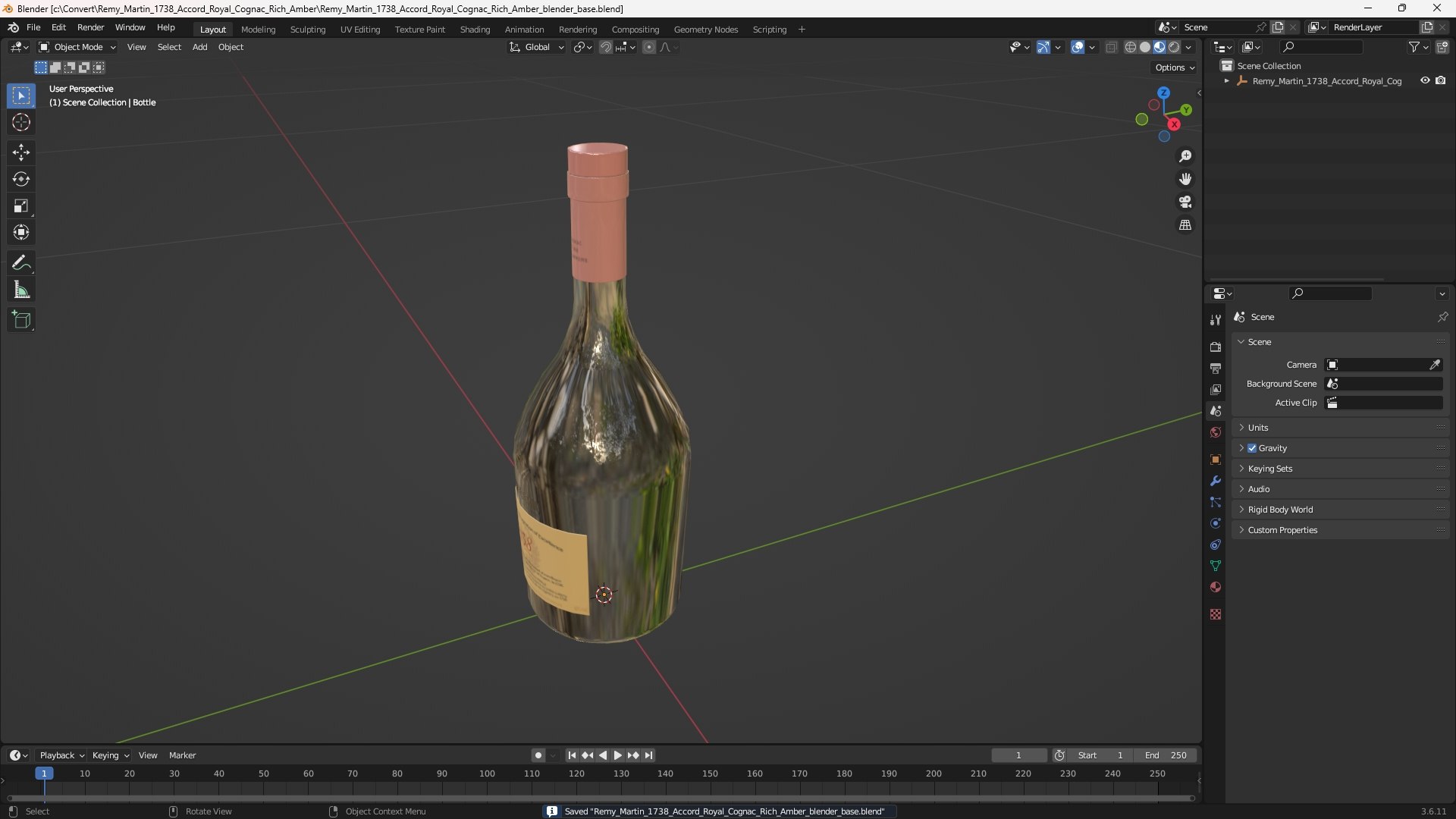Expand the Keying Sets panel

pyautogui.click(x=1340, y=469)
